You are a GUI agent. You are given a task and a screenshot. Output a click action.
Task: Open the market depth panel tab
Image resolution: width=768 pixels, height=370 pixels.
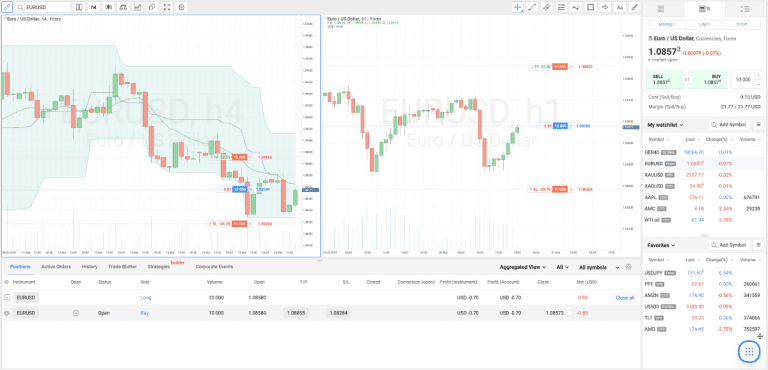[746, 8]
